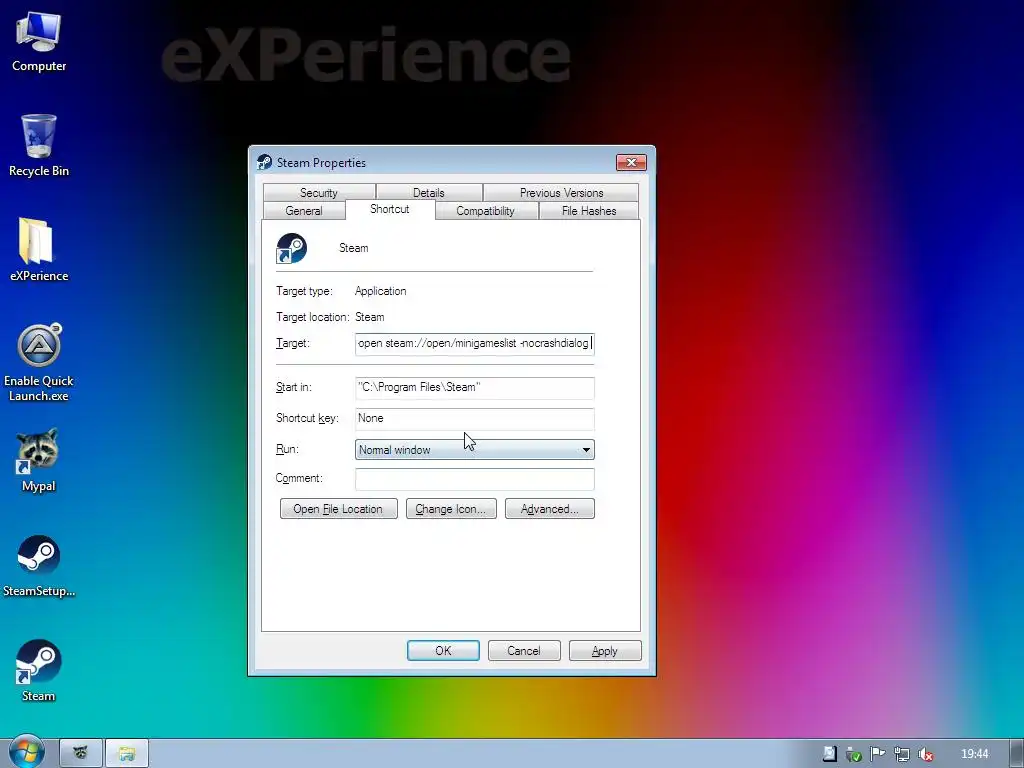Open the Windows Start orb

coord(26,752)
